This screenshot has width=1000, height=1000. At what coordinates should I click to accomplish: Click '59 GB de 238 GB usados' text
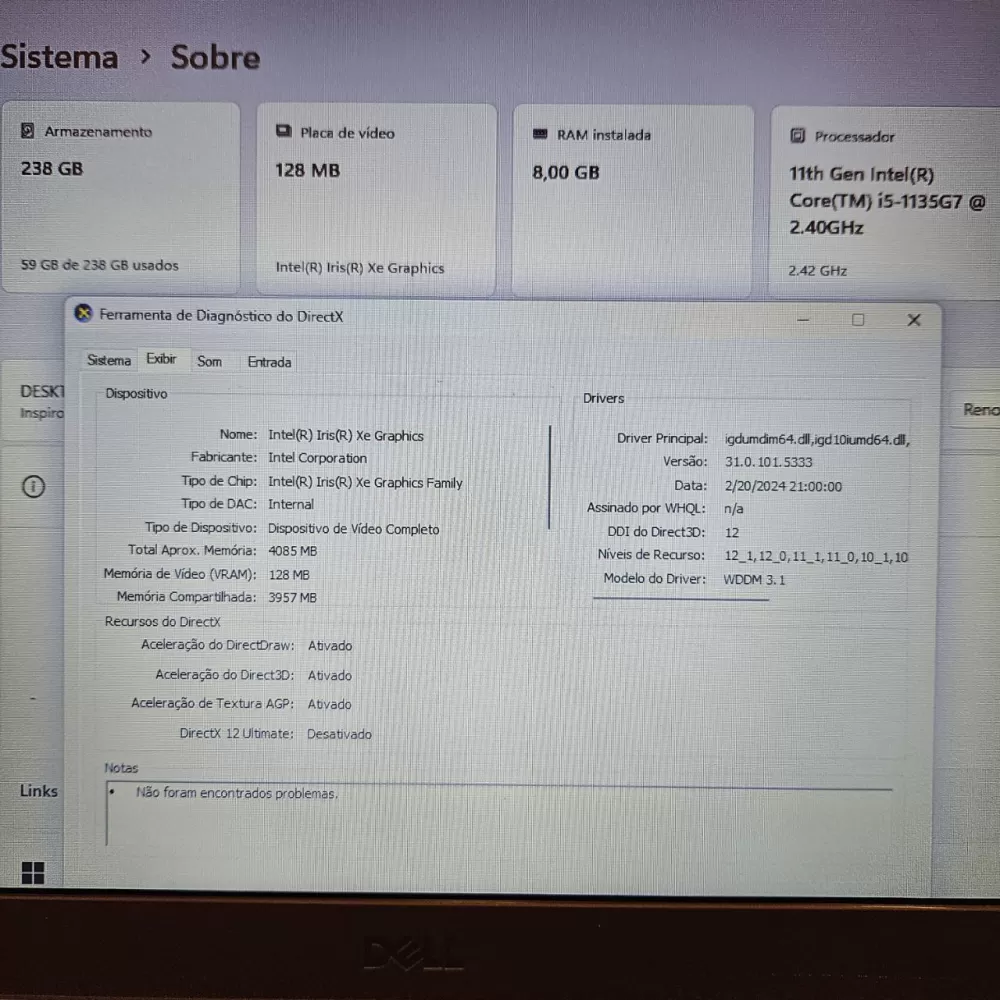(x=99, y=265)
